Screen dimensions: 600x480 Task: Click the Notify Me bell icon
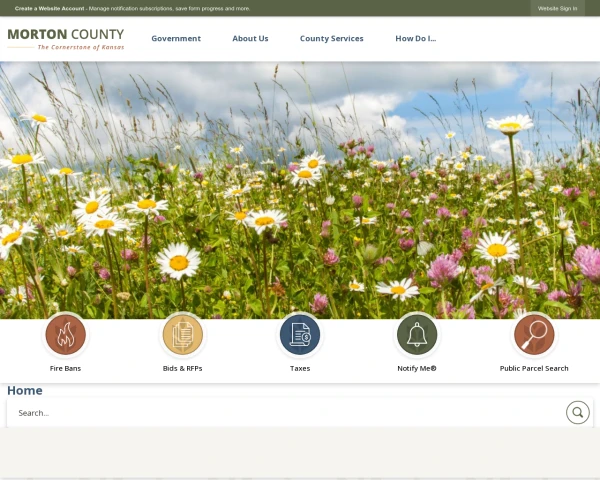point(417,335)
